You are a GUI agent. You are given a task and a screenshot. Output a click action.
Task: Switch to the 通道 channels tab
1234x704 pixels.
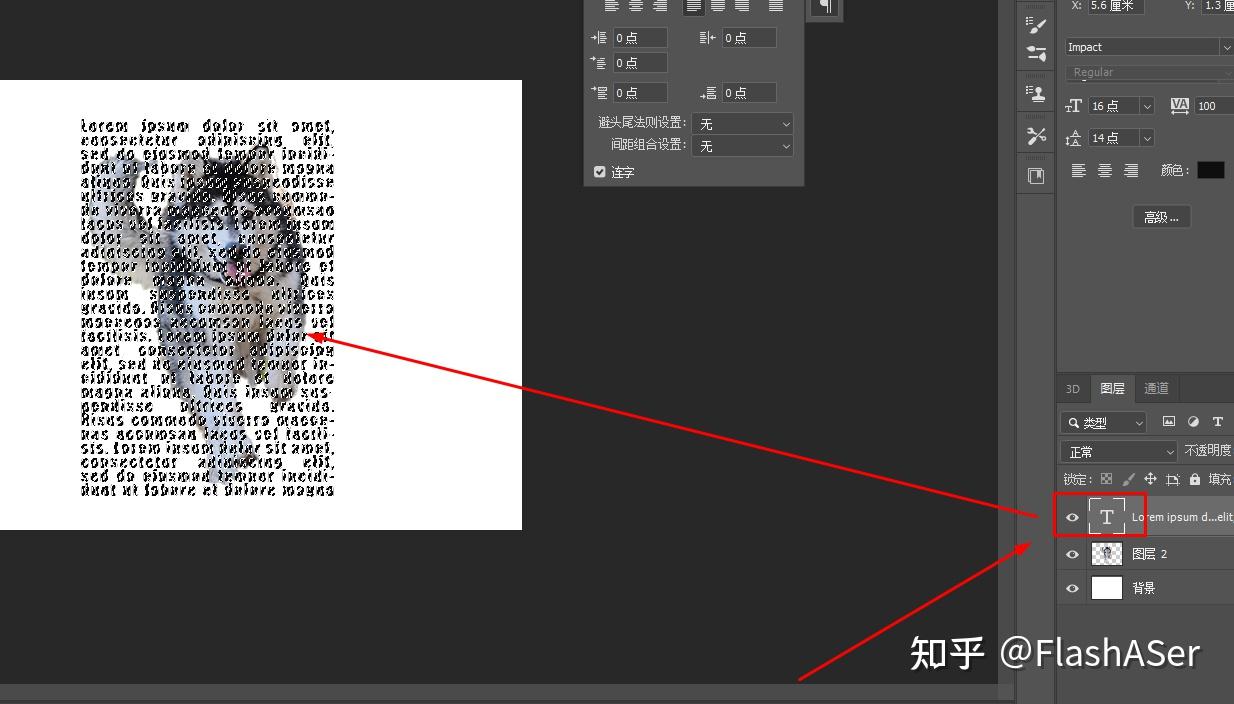pyautogui.click(x=1156, y=388)
